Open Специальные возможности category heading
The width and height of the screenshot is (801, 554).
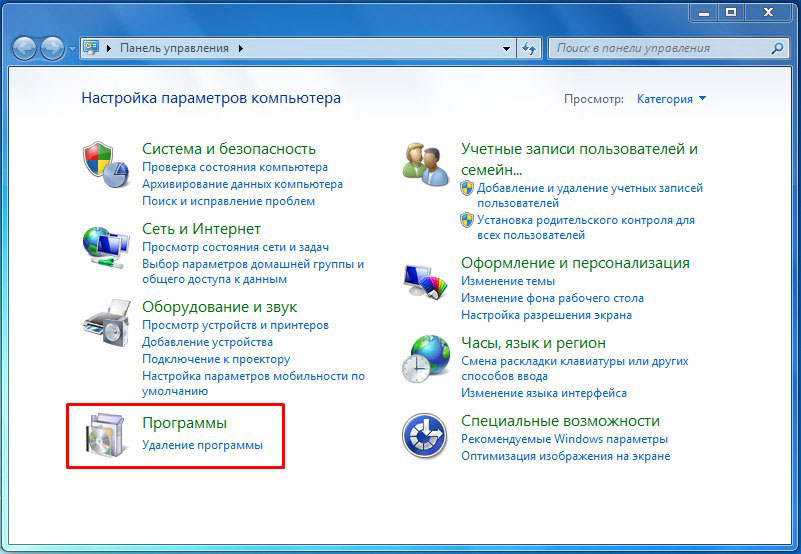tap(560, 421)
